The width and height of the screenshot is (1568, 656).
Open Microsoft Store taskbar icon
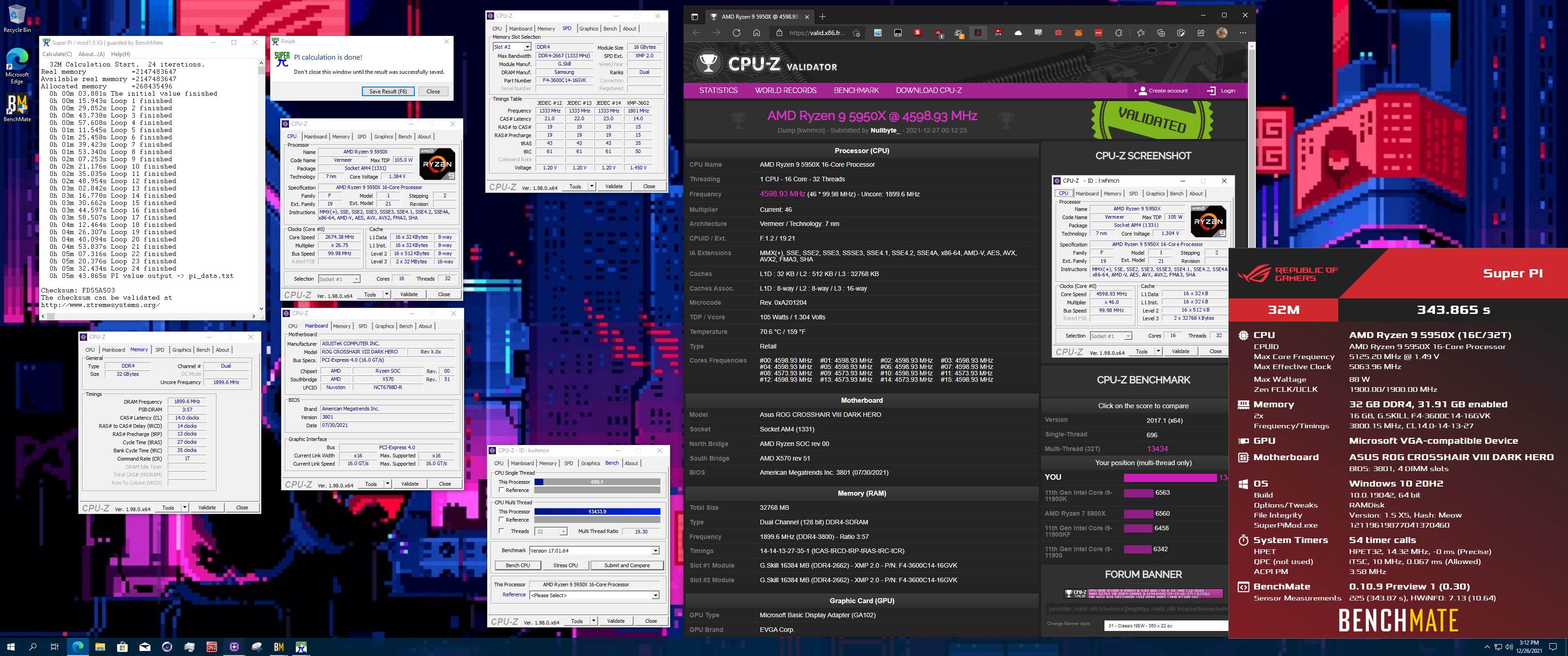click(122, 646)
